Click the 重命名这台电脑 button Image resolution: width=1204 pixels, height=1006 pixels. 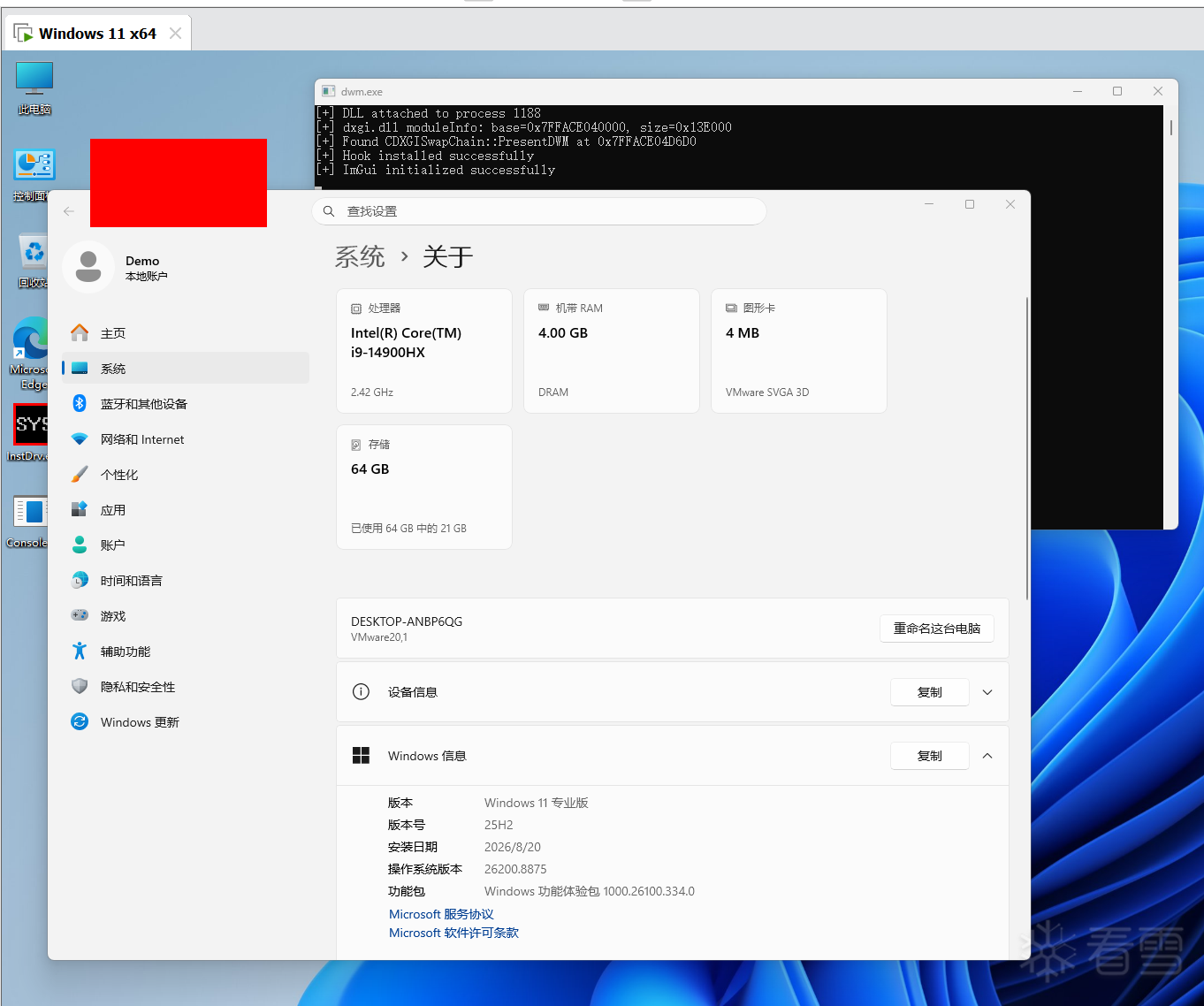(937, 629)
